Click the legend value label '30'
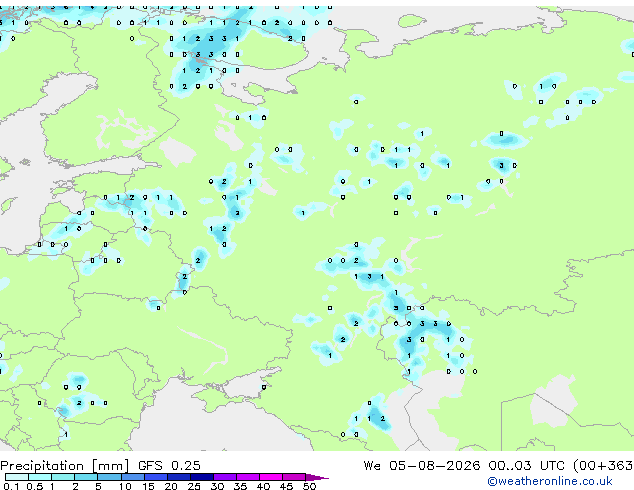 [217, 486]
